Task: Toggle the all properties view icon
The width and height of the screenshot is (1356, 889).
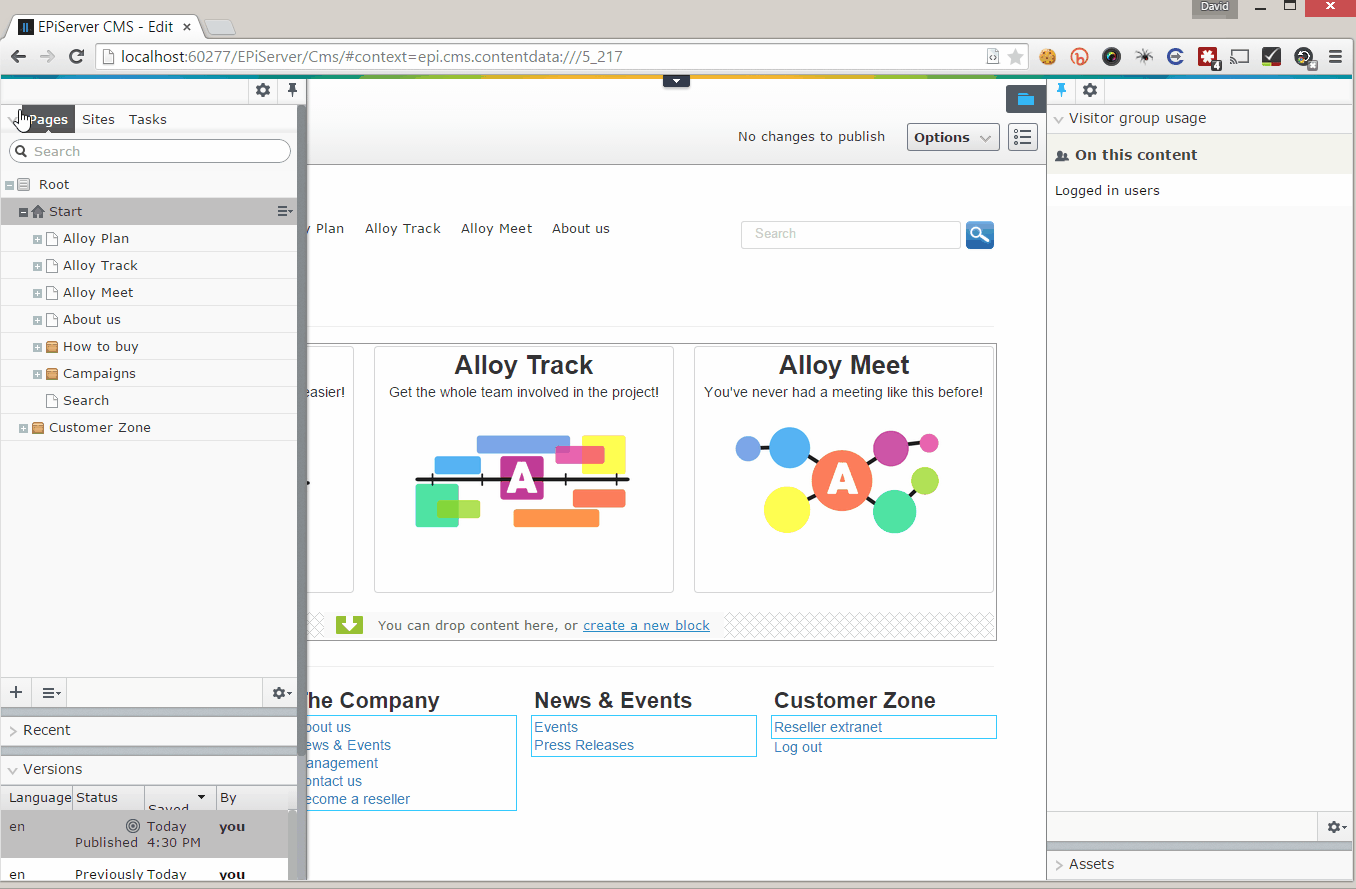Action: (x=1023, y=137)
